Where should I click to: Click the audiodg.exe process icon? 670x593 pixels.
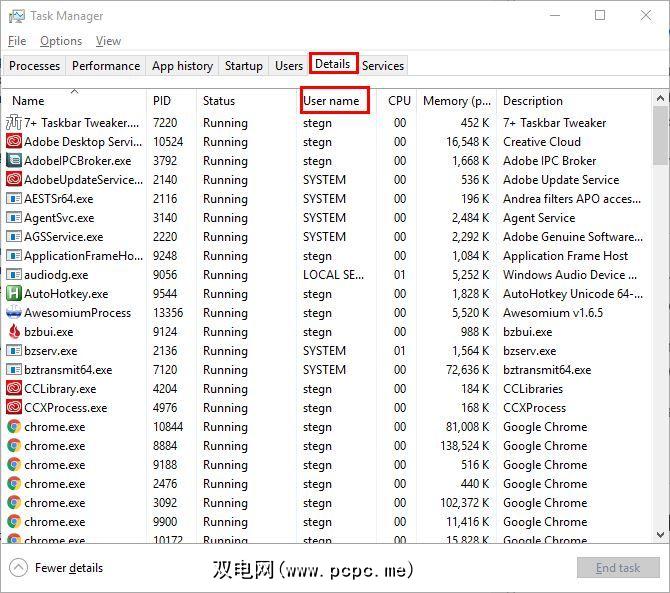pos(14,274)
